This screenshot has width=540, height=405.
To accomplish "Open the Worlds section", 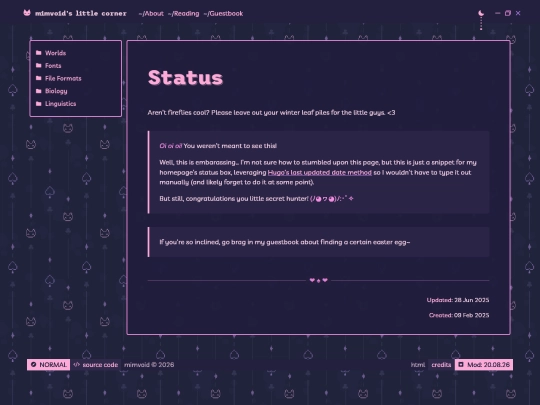I will (55, 53).
